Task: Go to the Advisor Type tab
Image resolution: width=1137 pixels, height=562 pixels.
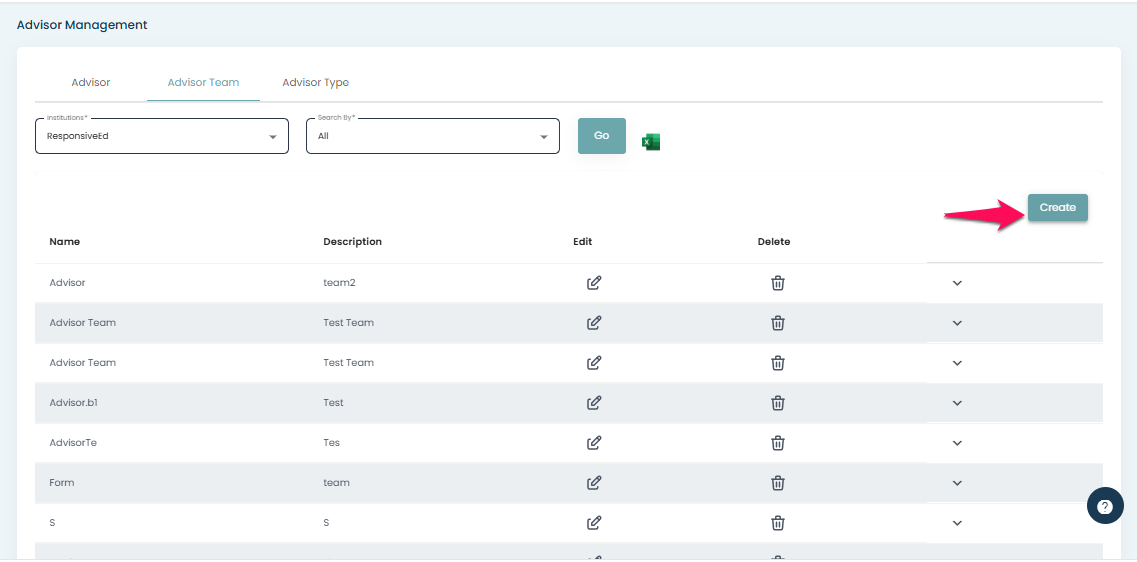Action: (x=315, y=82)
